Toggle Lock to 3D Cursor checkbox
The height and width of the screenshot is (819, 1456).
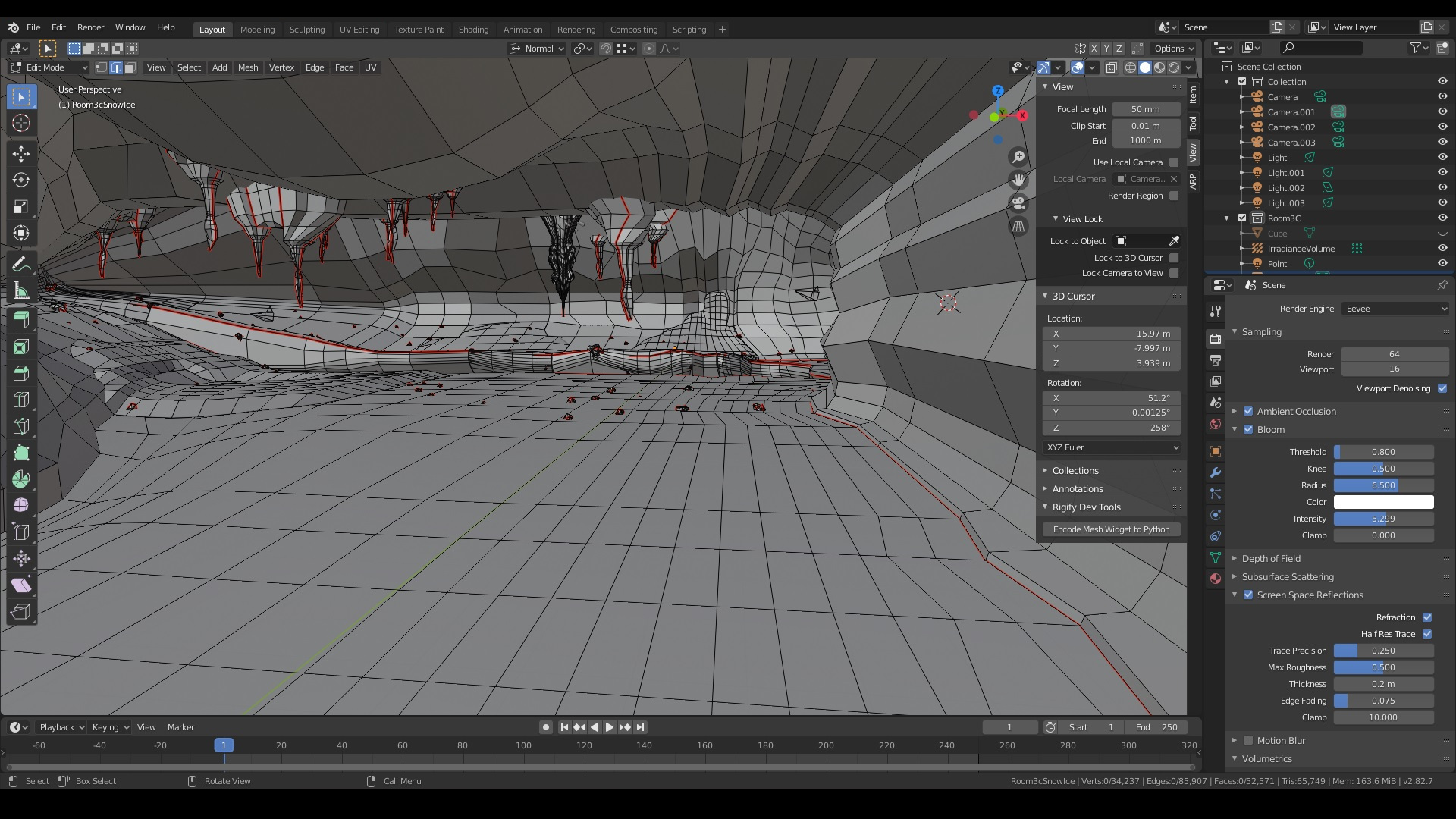pos(1174,258)
